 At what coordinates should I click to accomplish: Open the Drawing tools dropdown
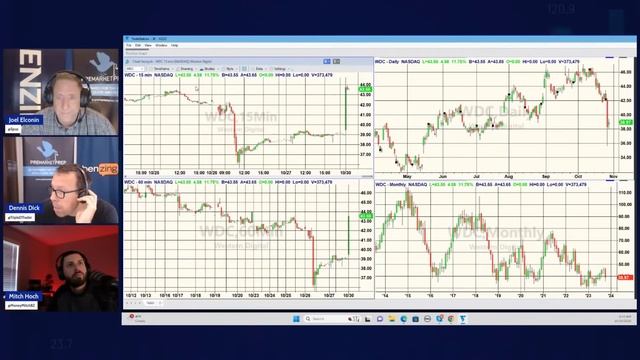[187, 69]
